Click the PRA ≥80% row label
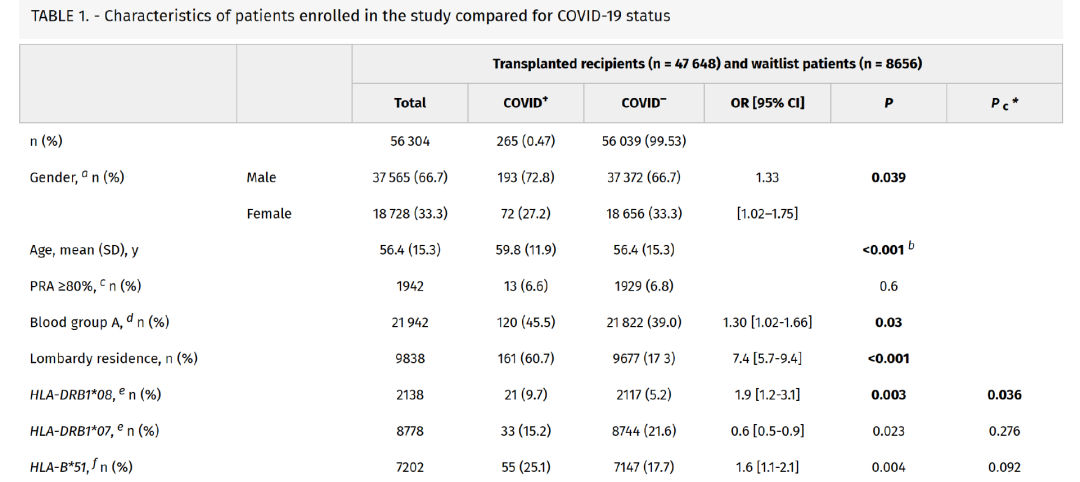The height and width of the screenshot is (482, 1080). click(85, 286)
